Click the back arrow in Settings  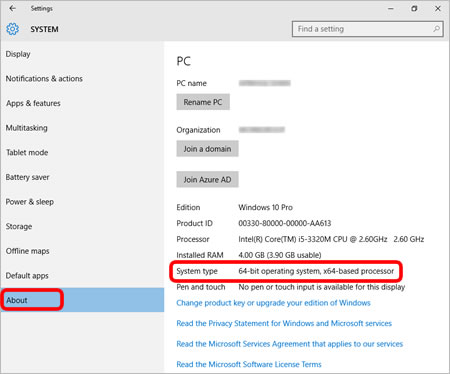[x=12, y=8]
